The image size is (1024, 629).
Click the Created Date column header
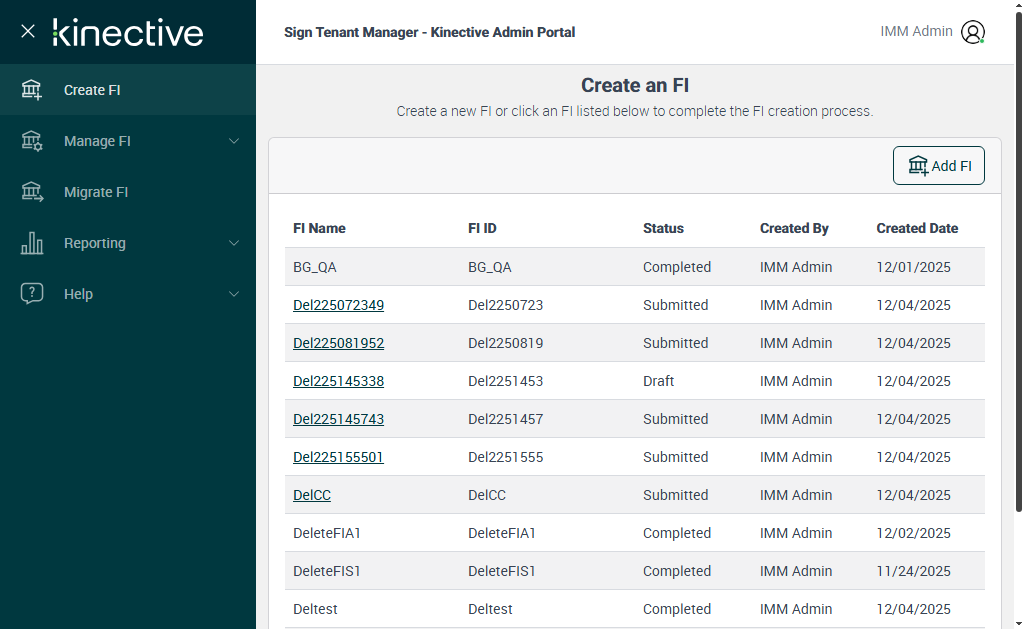pyautogui.click(x=917, y=228)
